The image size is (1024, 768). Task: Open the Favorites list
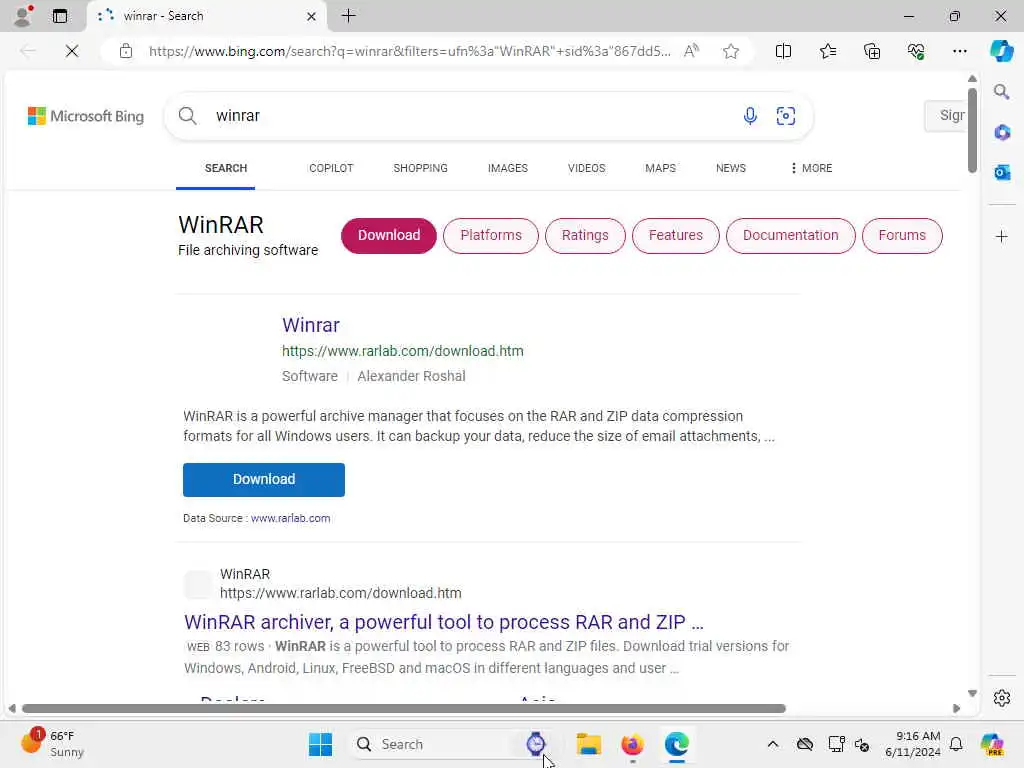(x=827, y=51)
